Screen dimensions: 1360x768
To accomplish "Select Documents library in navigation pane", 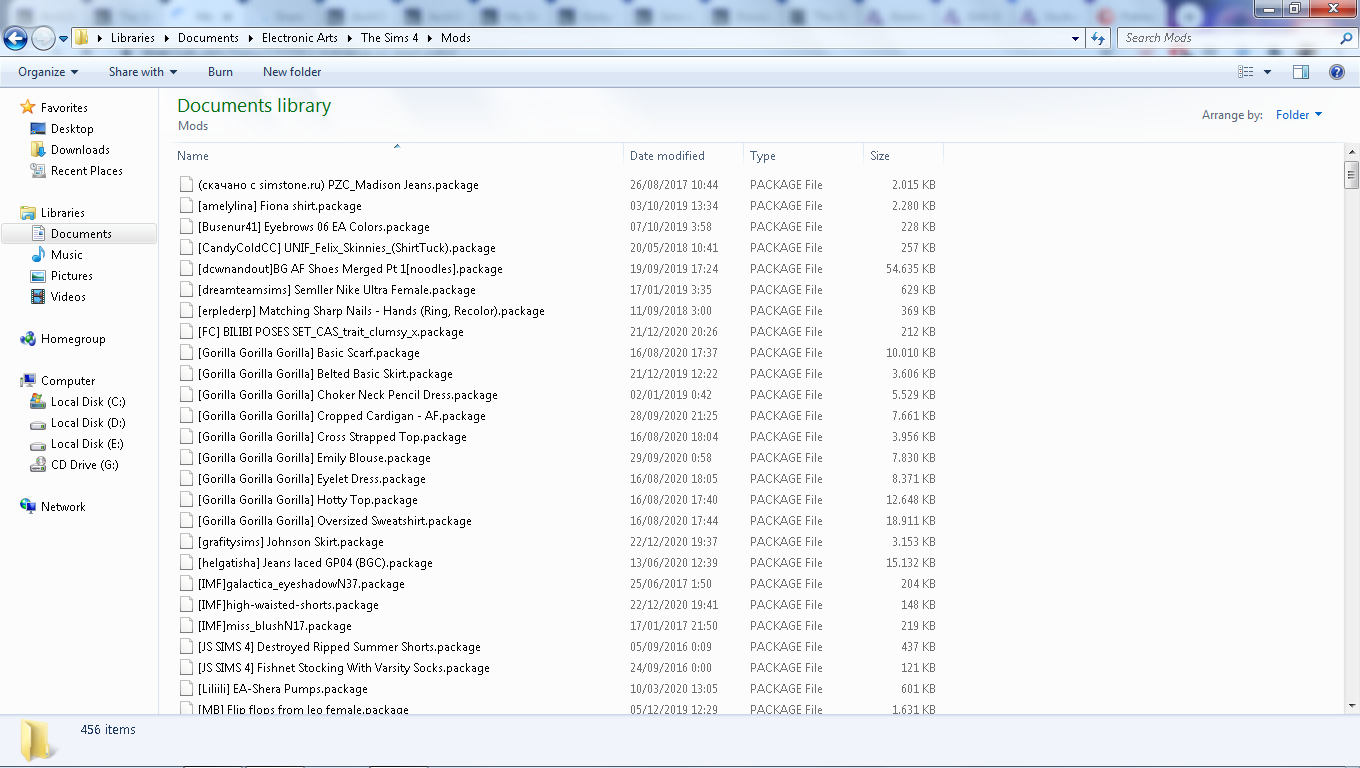I will pyautogui.click(x=80, y=234).
